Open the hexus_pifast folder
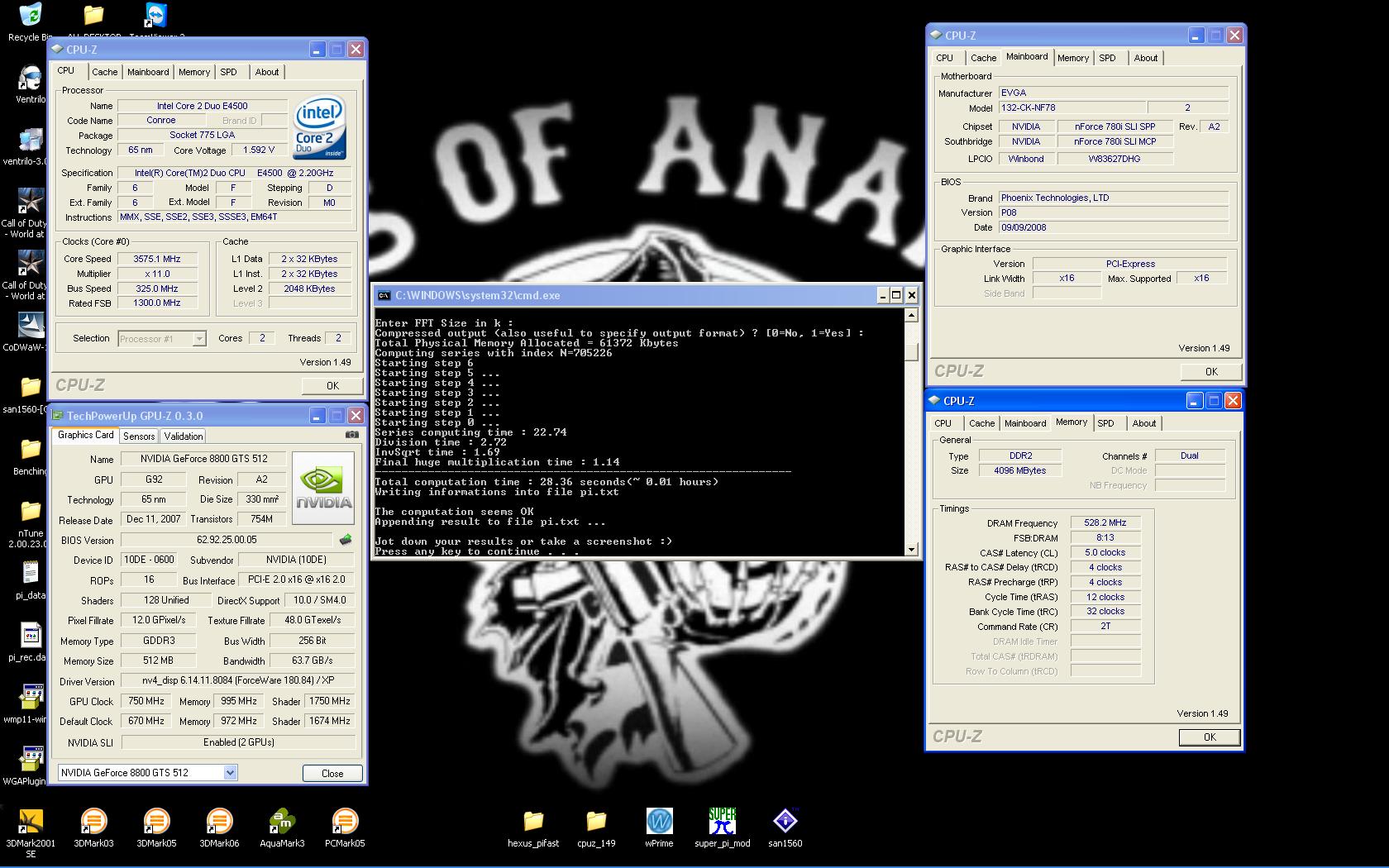This screenshot has width=1389, height=868. coord(533,822)
